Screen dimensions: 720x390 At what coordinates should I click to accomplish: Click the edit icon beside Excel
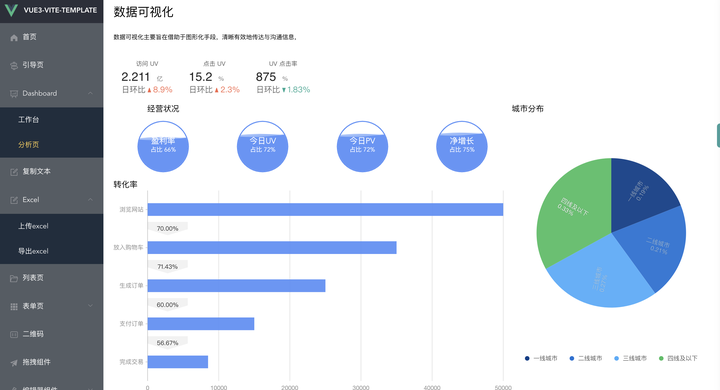point(14,200)
